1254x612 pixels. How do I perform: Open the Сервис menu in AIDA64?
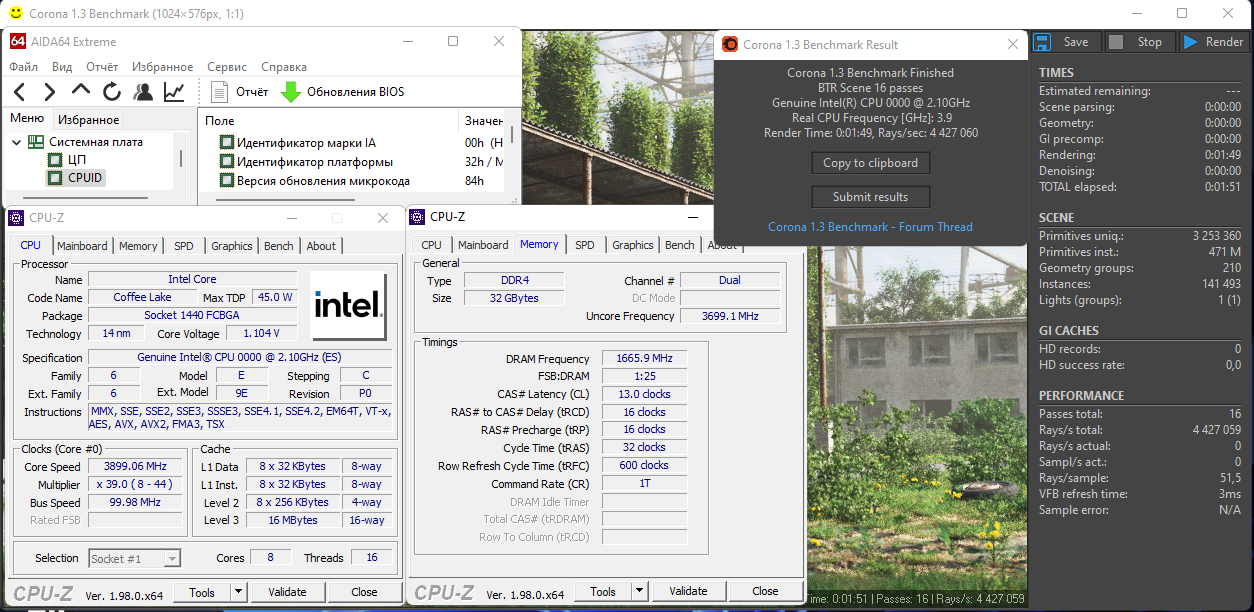point(227,67)
